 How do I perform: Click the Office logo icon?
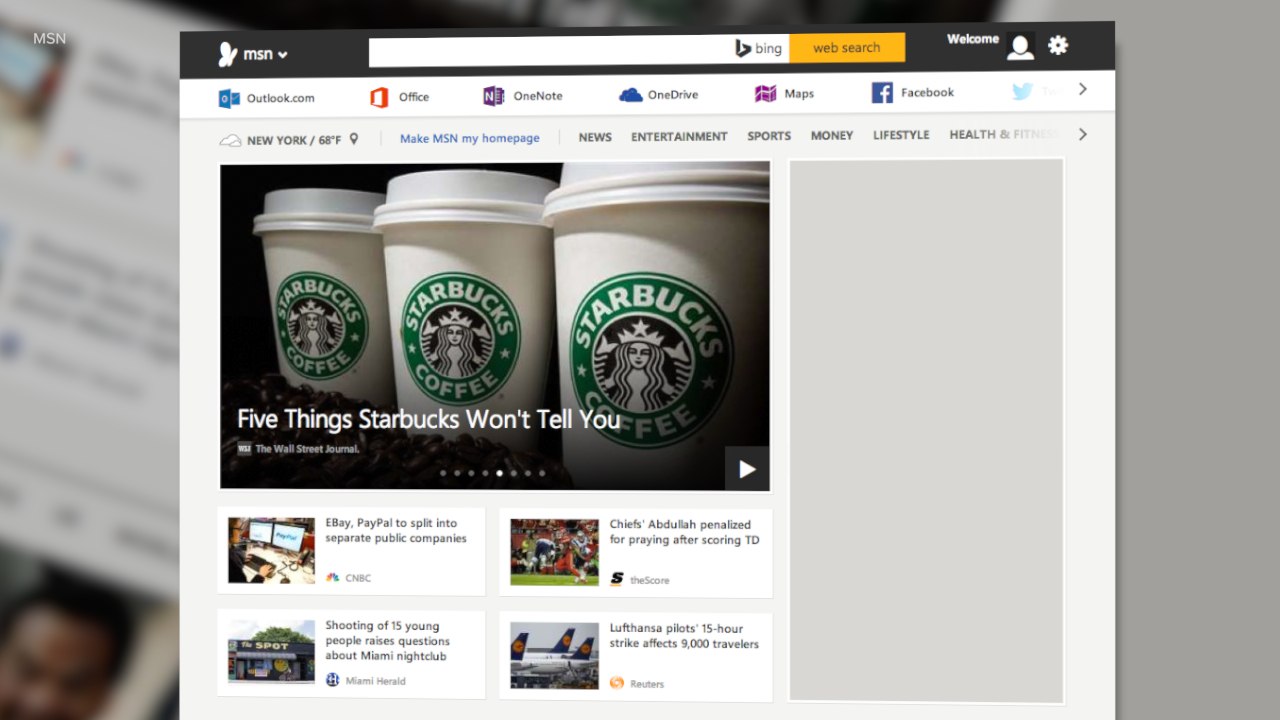click(x=379, y=97)
